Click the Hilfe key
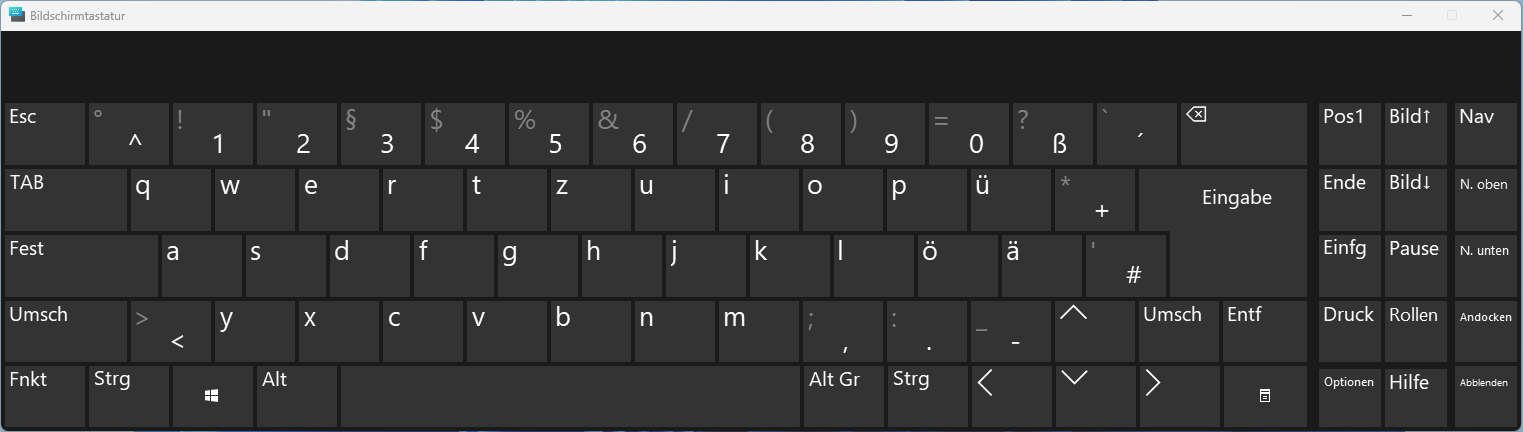The width and height of the screenshot is (1523, 432). (x=1414, y=396)
